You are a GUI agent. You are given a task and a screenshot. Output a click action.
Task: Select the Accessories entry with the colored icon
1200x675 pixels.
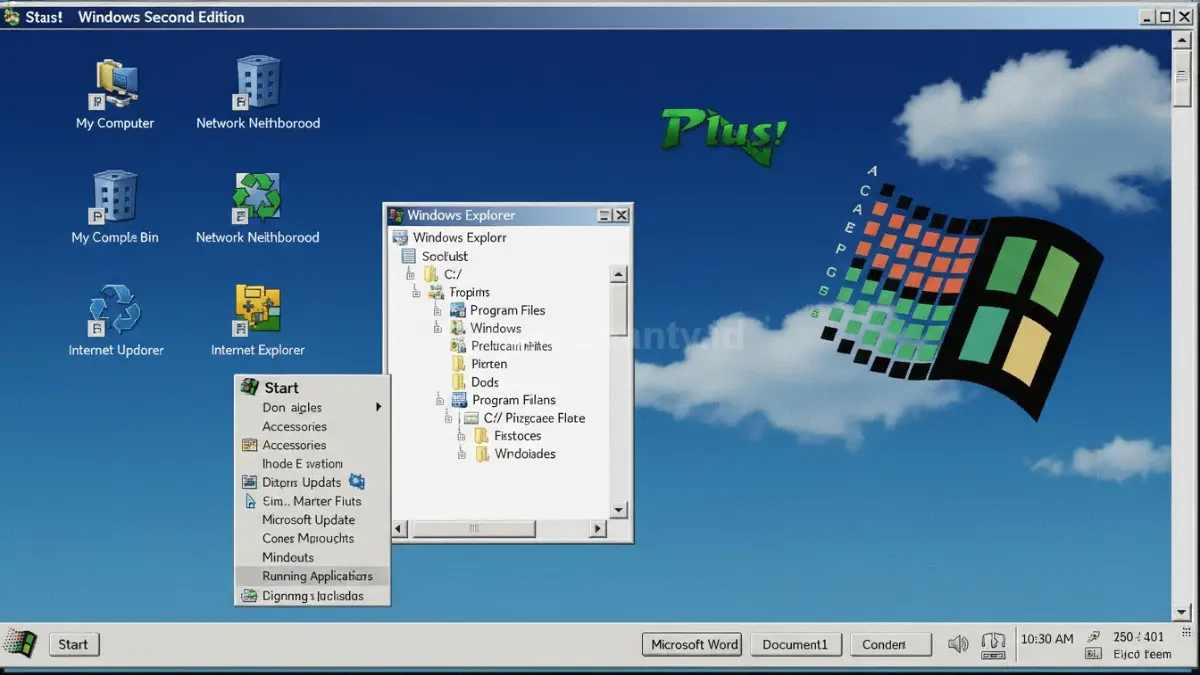[x=312, y=445]
